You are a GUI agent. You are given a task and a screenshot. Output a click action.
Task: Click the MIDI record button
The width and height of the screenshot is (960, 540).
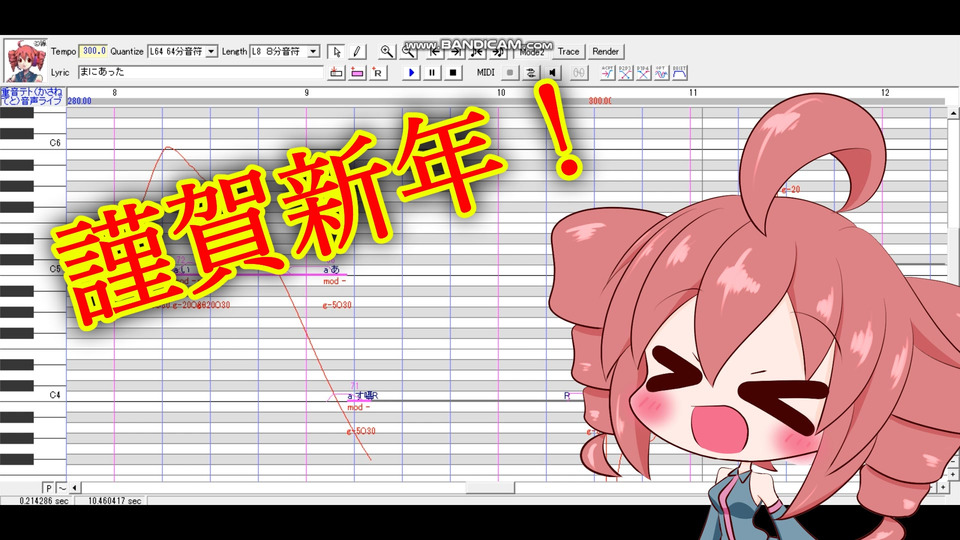tap(509, 73)
